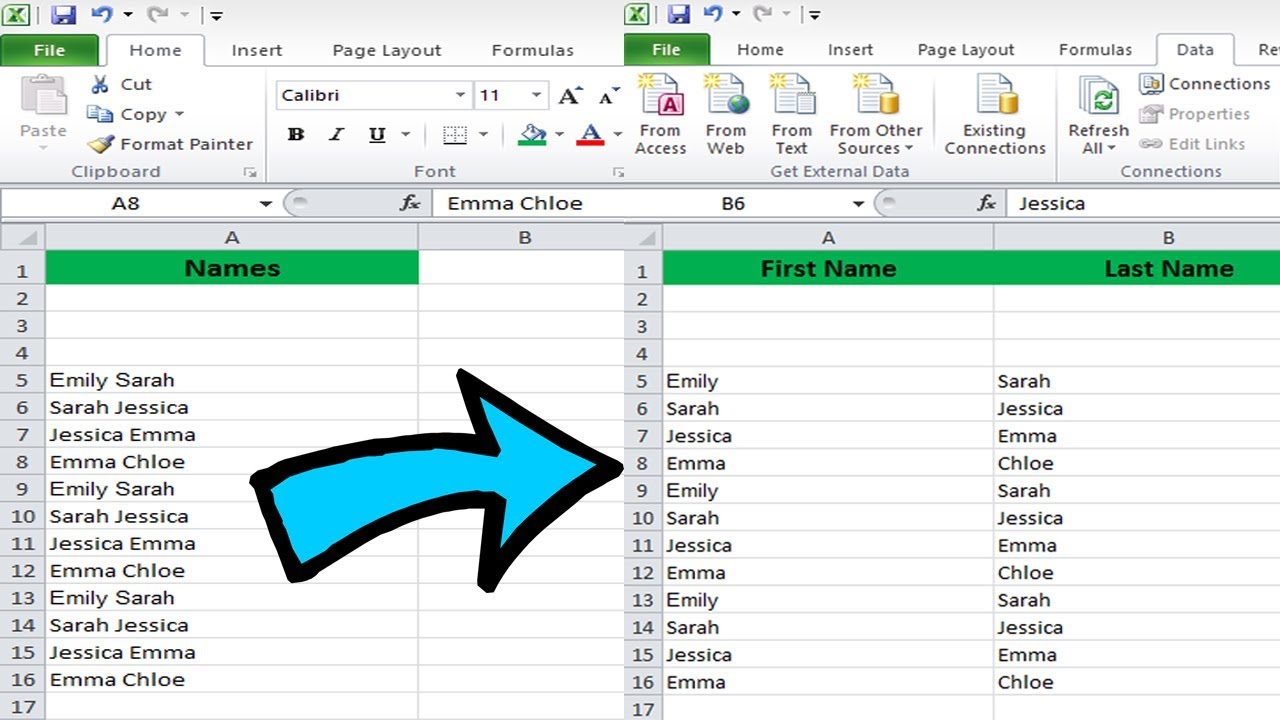Switch to Formulas tab in left window

[533, 50]
